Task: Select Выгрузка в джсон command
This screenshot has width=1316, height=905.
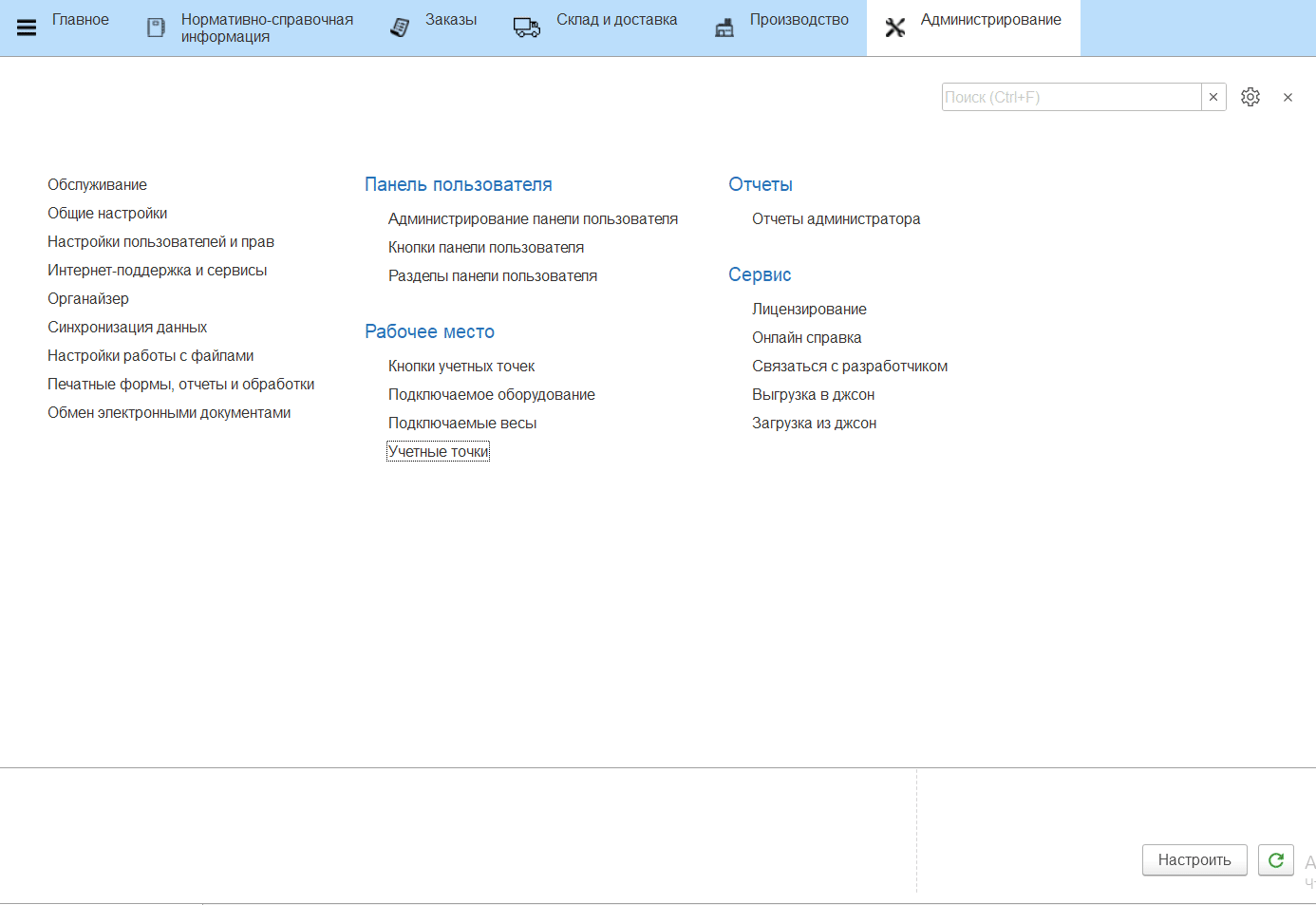Action: click(813, 394)
